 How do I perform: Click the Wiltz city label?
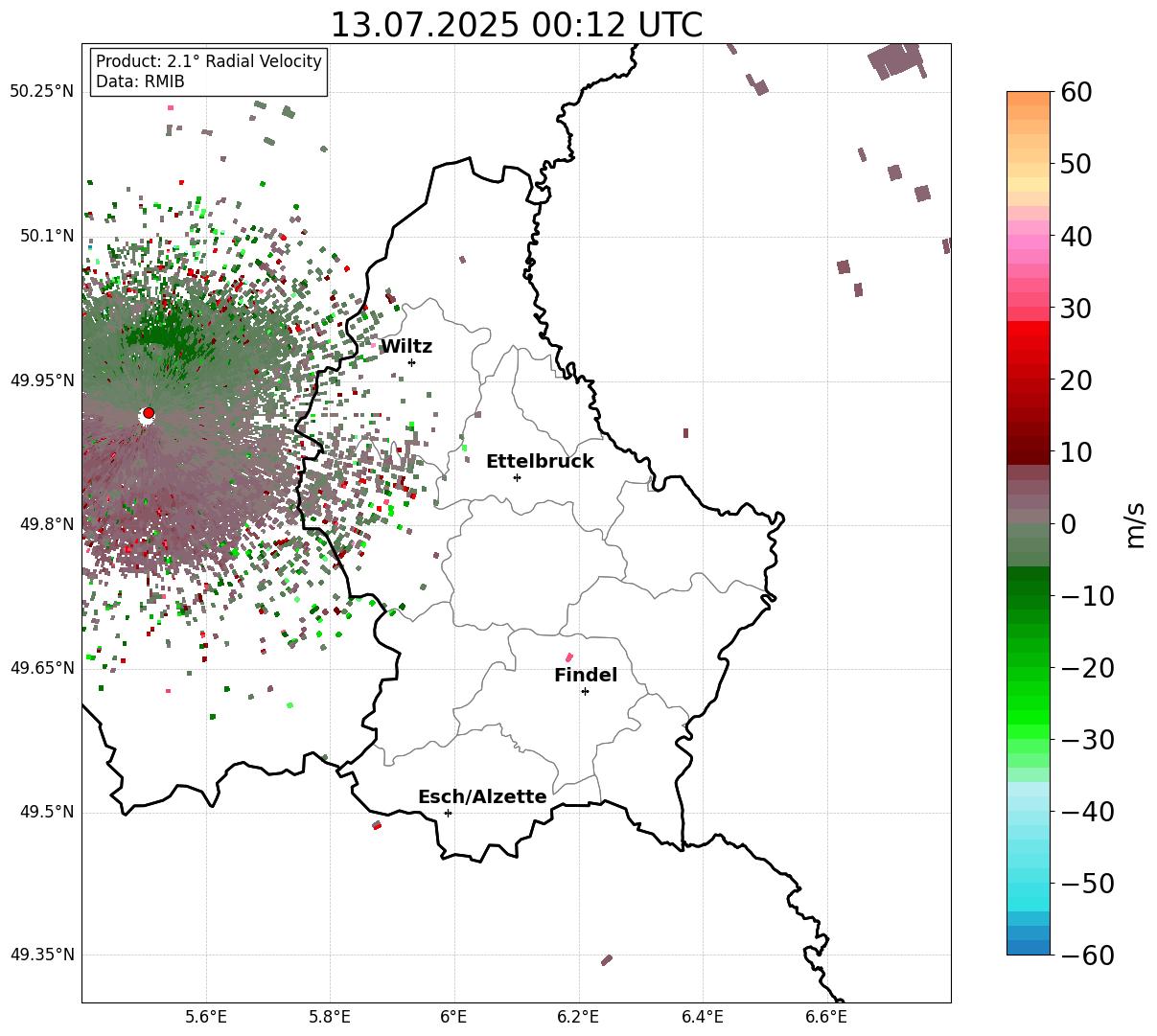tap(406, 347)
